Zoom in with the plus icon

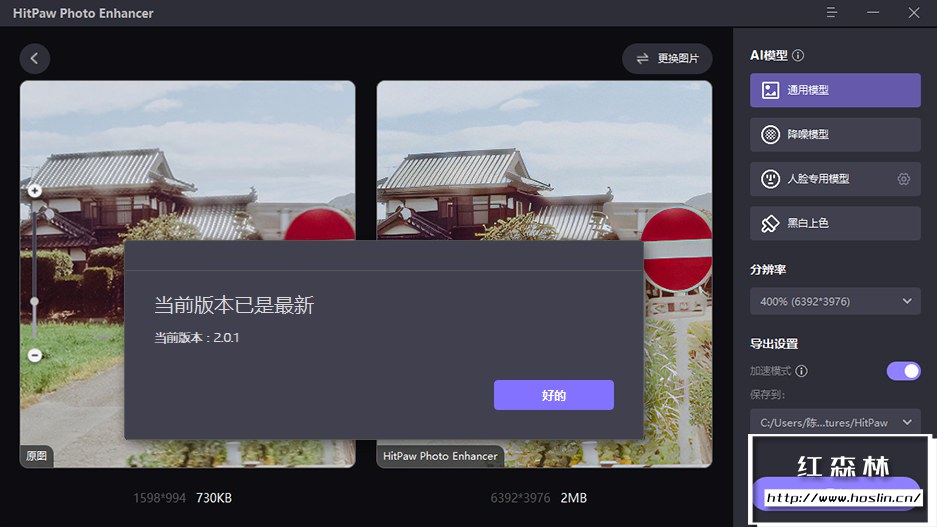(35, 191)
